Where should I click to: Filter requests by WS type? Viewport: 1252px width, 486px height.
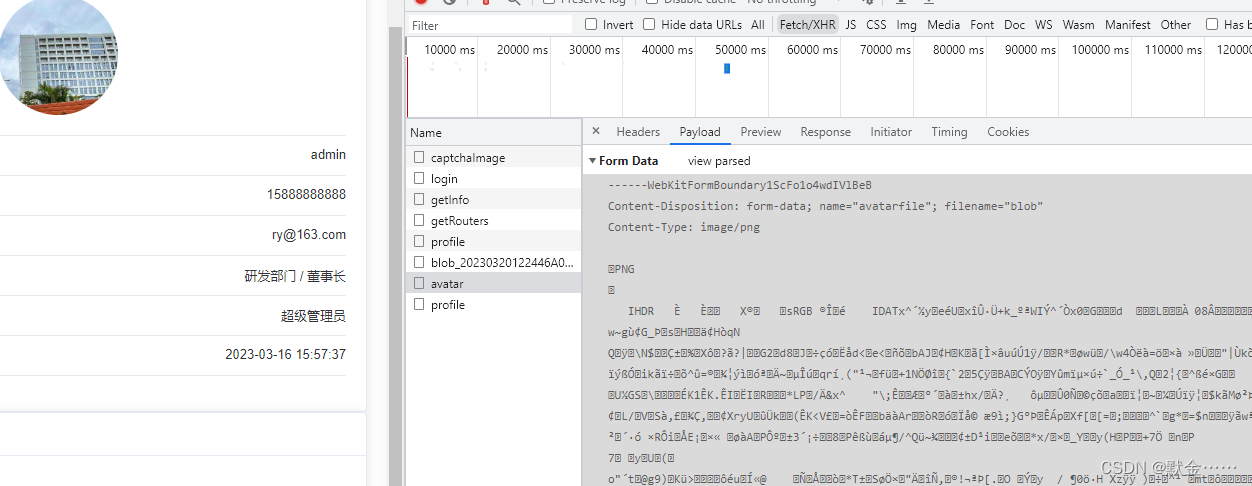coord(1044,25)
